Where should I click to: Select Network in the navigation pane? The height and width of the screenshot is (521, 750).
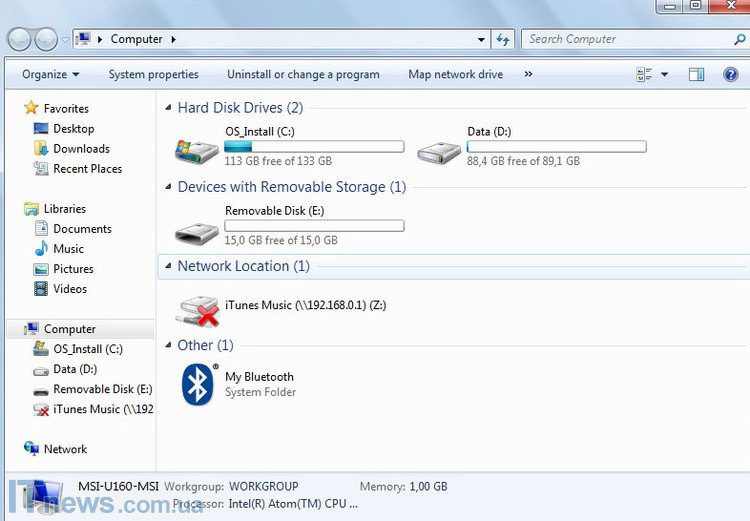[x=65, y=449]
